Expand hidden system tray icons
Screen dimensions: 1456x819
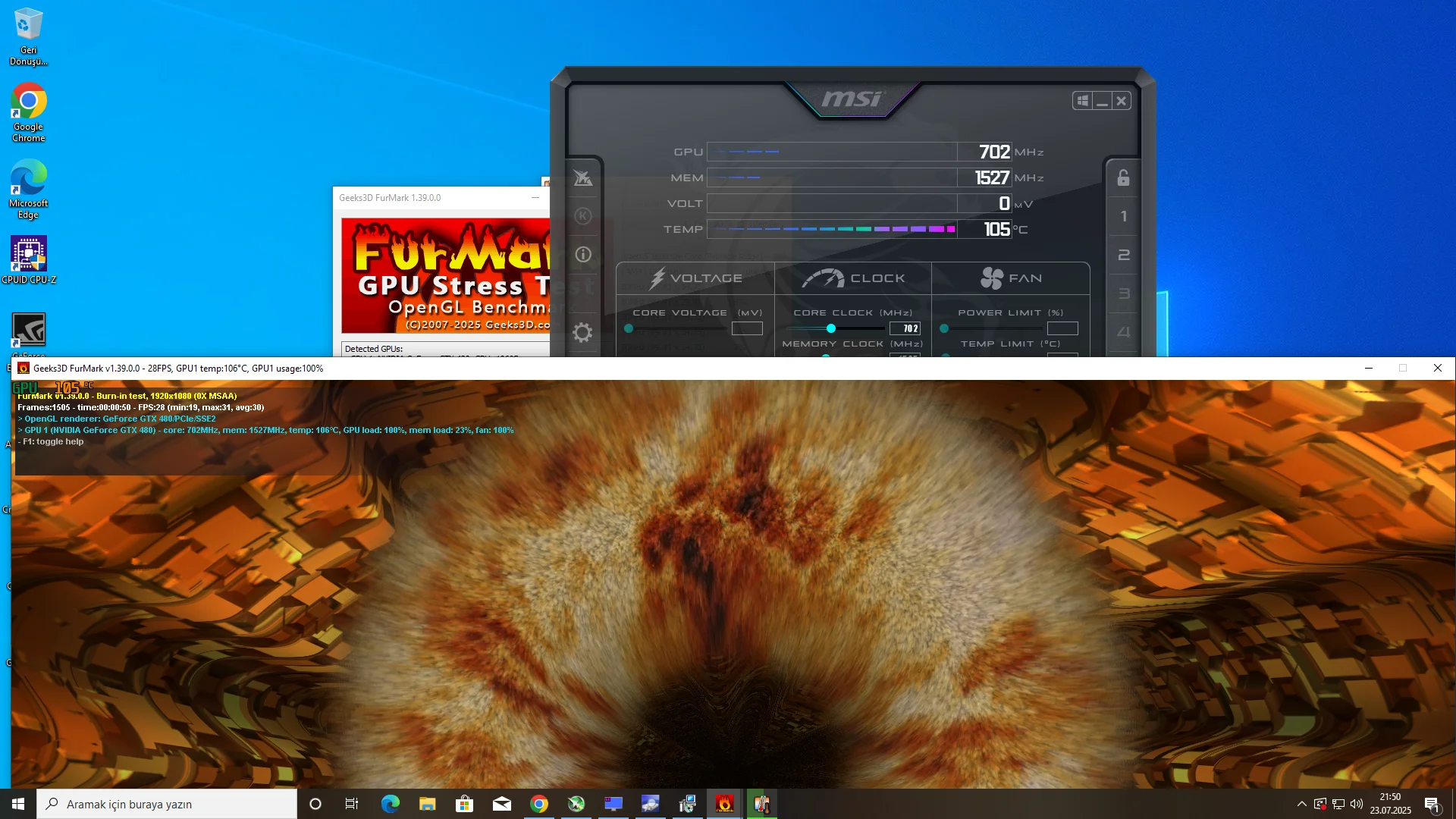click(x=1301, y=804)
